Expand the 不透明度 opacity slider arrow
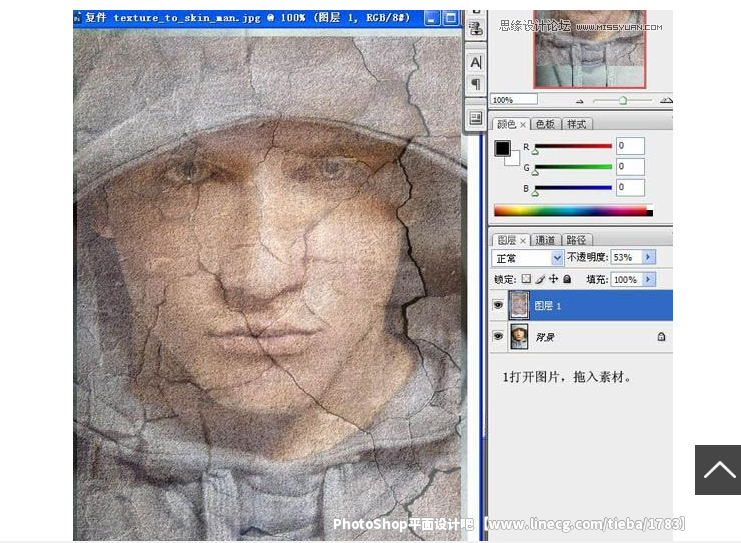 (x=648, y=258)
